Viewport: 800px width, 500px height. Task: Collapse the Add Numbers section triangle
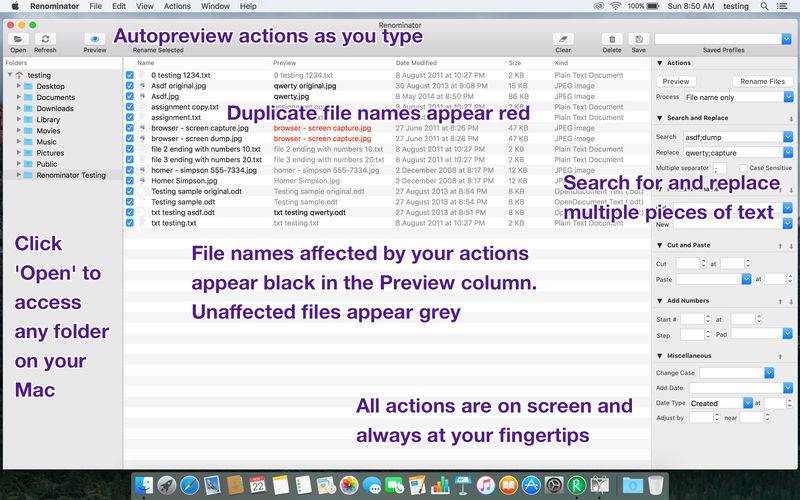click(x=659, y=301)
